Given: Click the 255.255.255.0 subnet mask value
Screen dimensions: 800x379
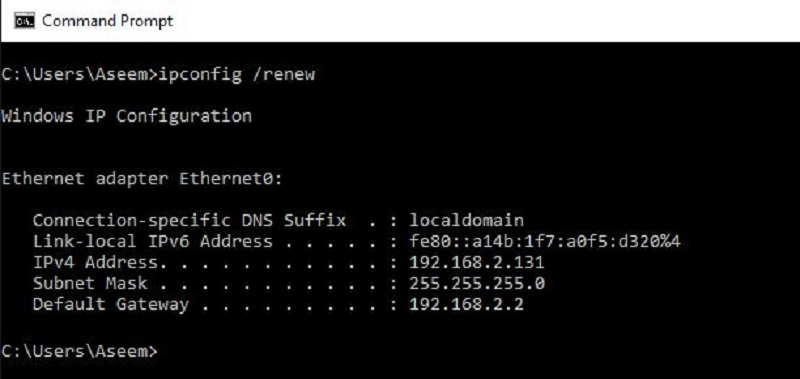Looking at the screenshot, I should (477, 283).
